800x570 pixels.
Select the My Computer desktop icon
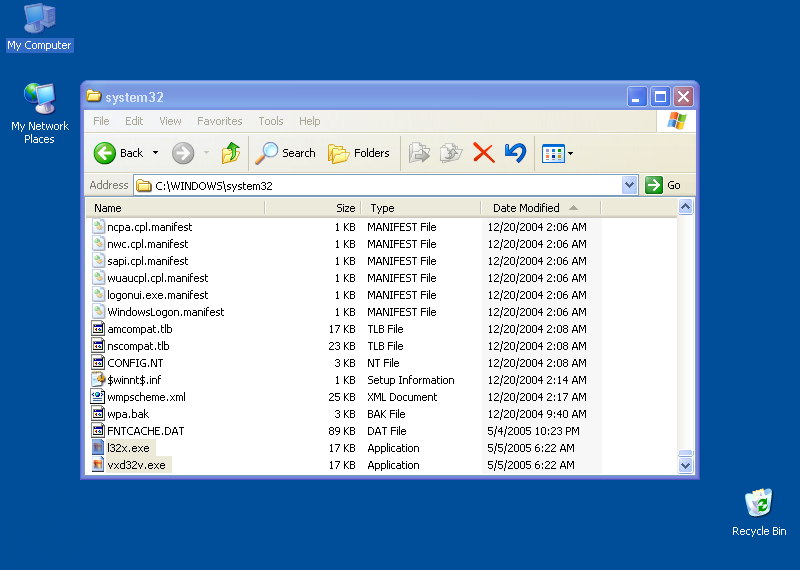(x=39, y=27)
